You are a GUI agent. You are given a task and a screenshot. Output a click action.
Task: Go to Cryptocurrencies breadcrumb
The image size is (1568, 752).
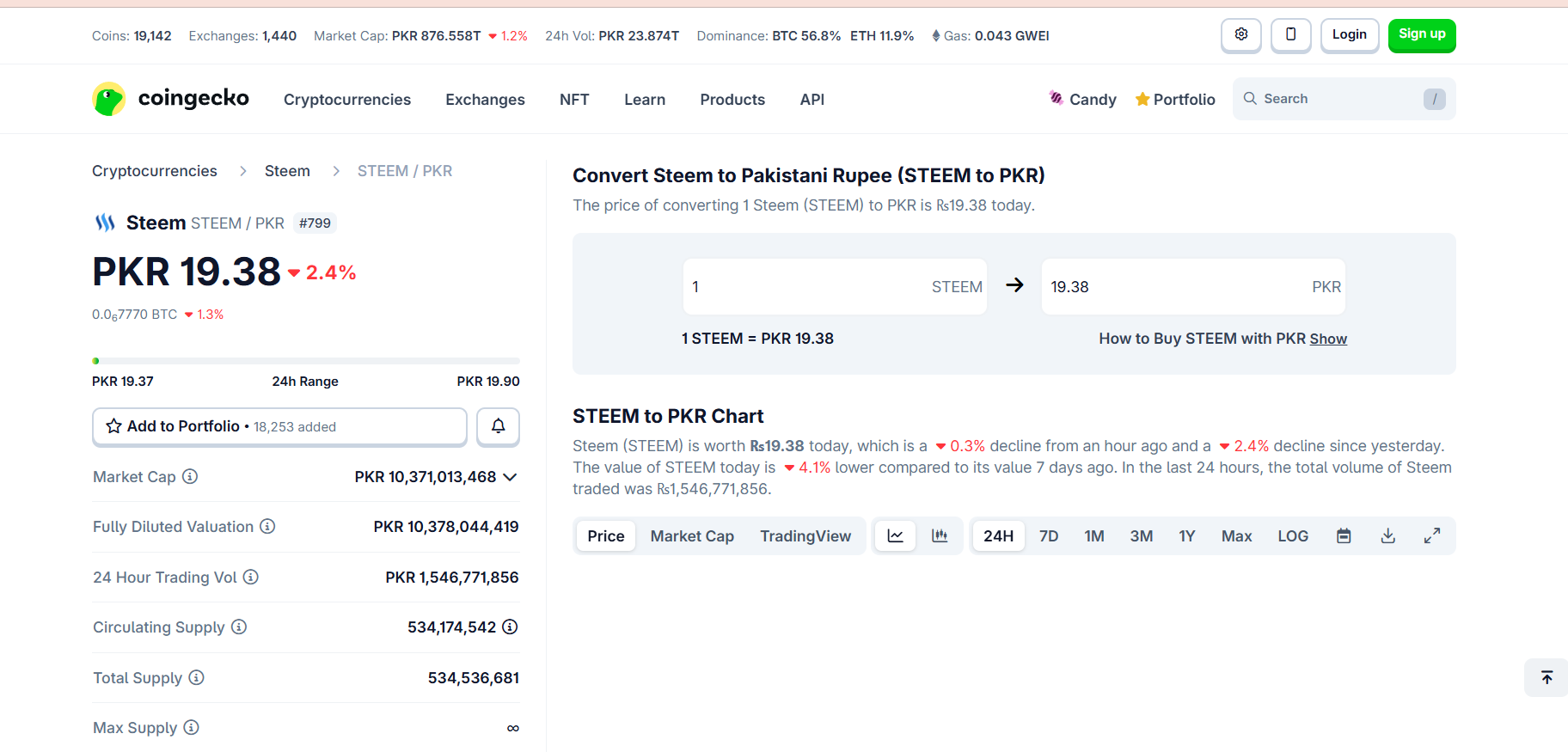point(155,171)
